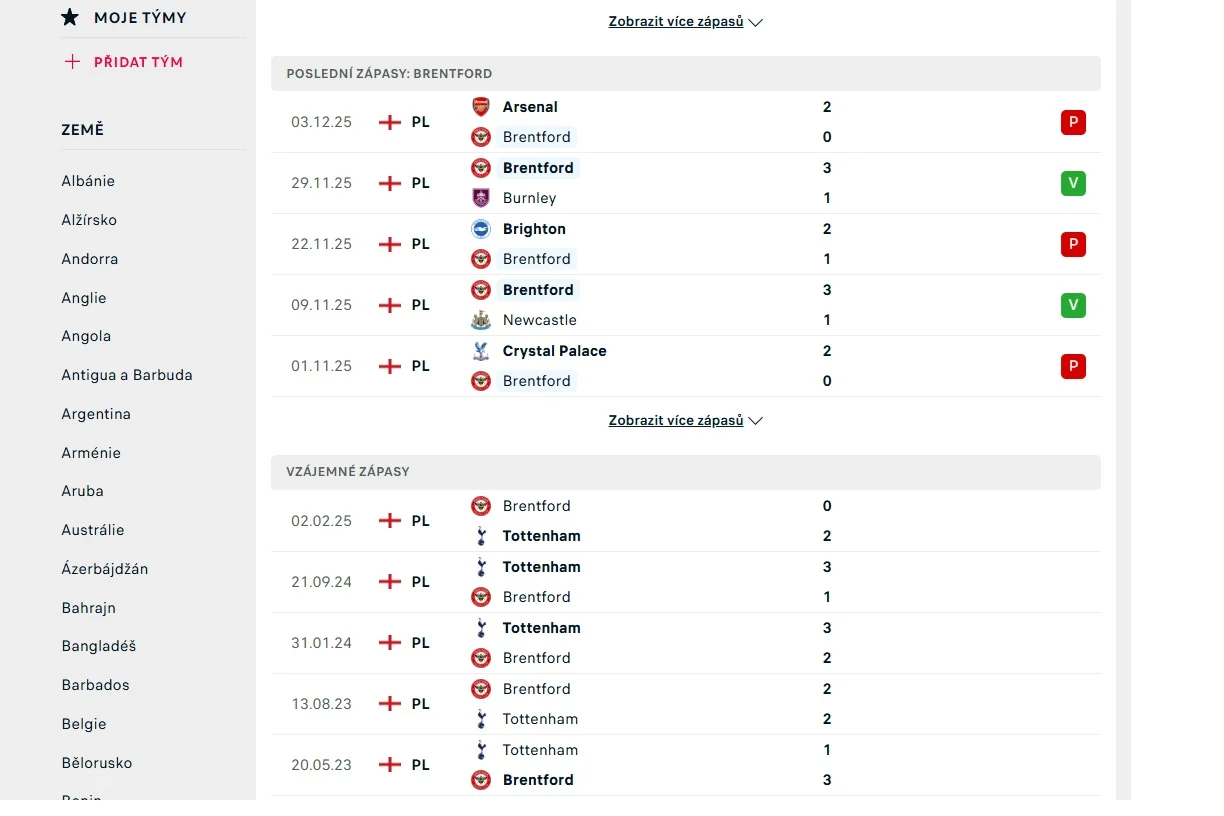Viewport: 1224px width, 816px height.
Task: Click the star icon beside Moje týmy
Action: coord(70,18)
